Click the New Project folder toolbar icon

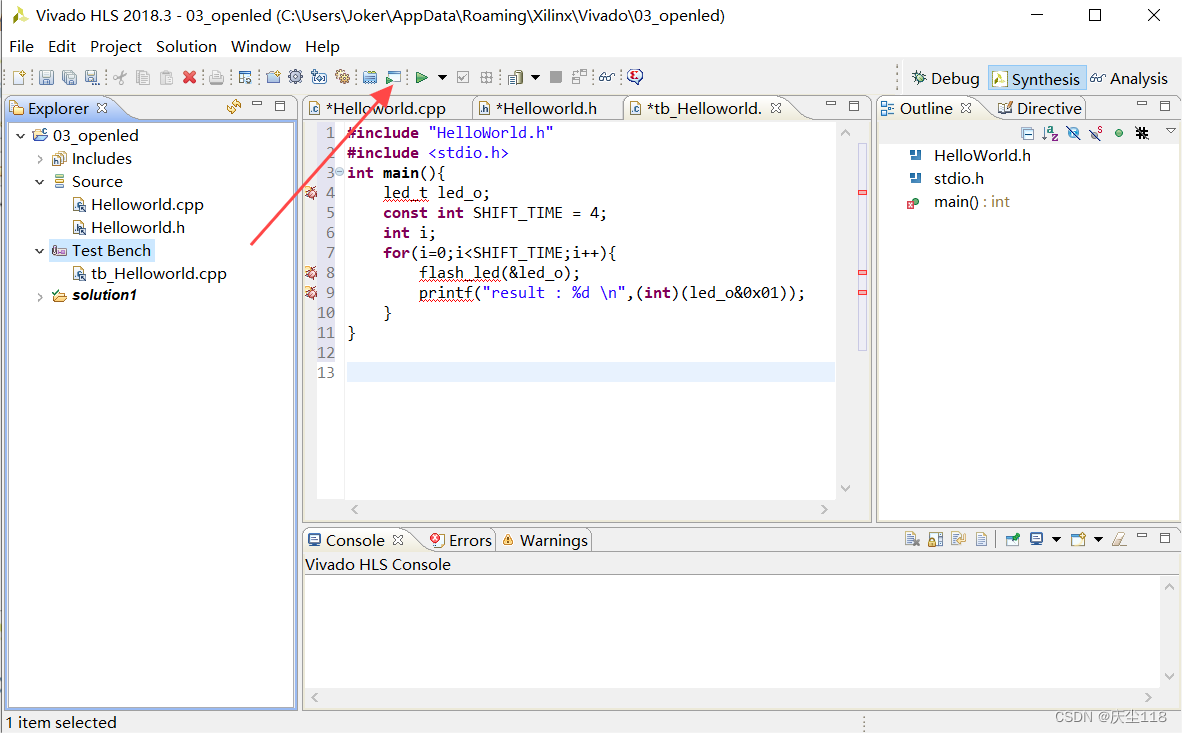coord(273,77)
